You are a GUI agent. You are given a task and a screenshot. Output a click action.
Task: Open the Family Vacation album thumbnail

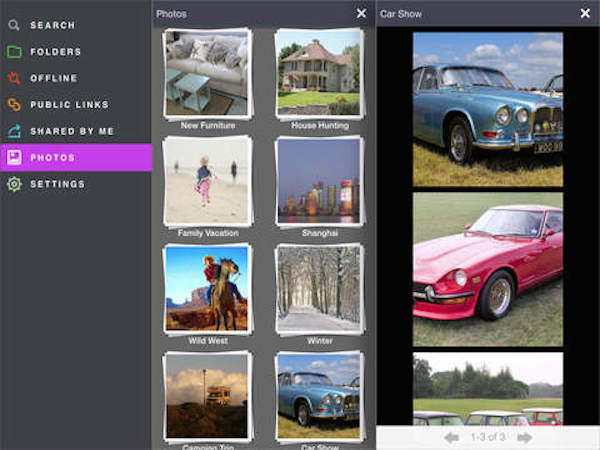(207, 181)
